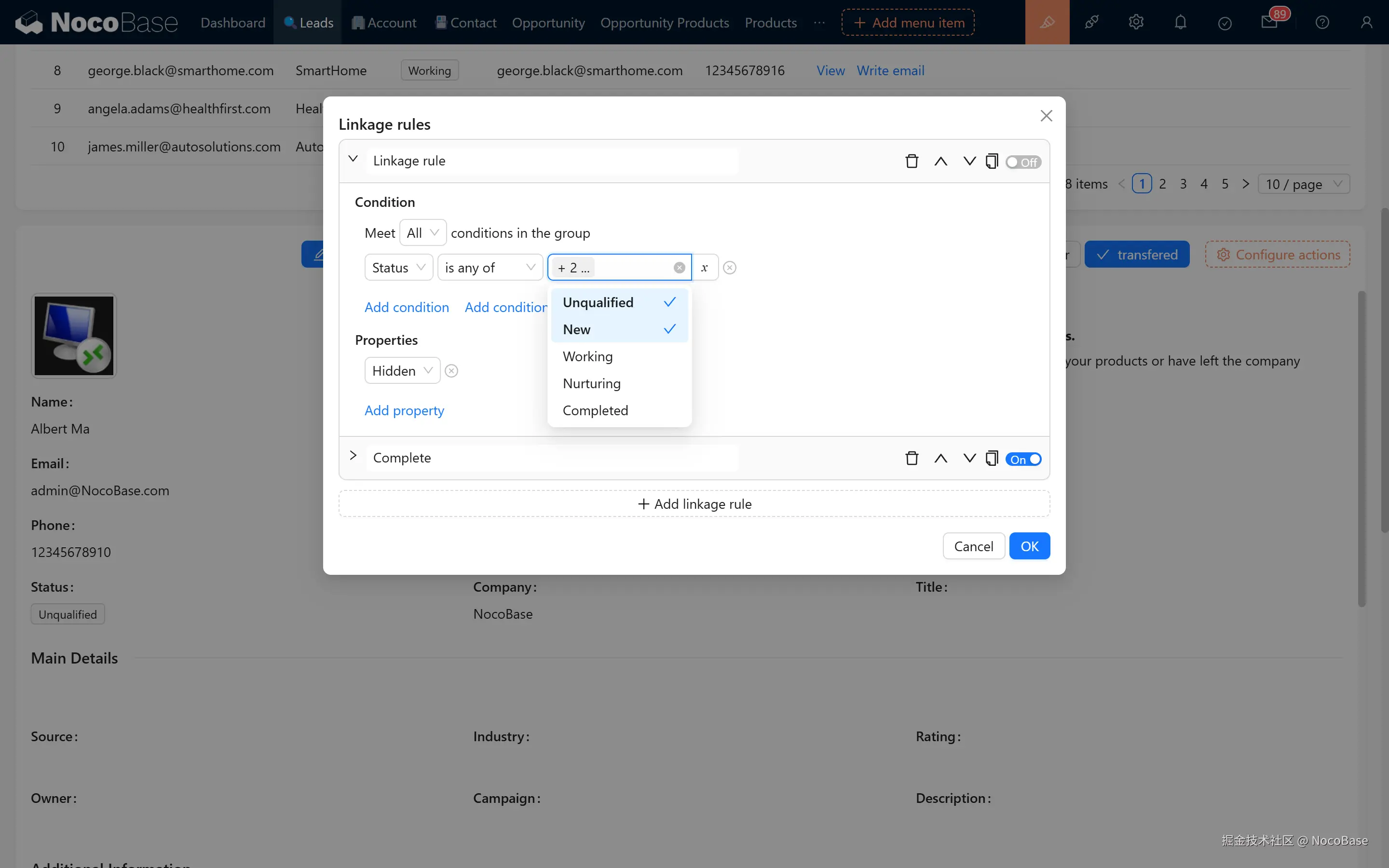This screenshot has height=868, width=1389.
Task: Open the Meet All conditions dropdown
Action: point(422,232)
